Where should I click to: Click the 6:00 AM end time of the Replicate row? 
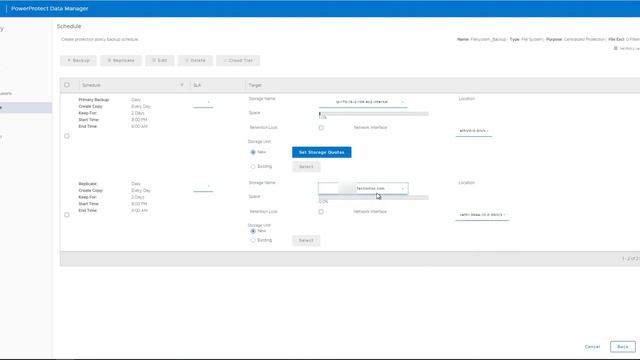pyautogui.click(x=139, y=211)
